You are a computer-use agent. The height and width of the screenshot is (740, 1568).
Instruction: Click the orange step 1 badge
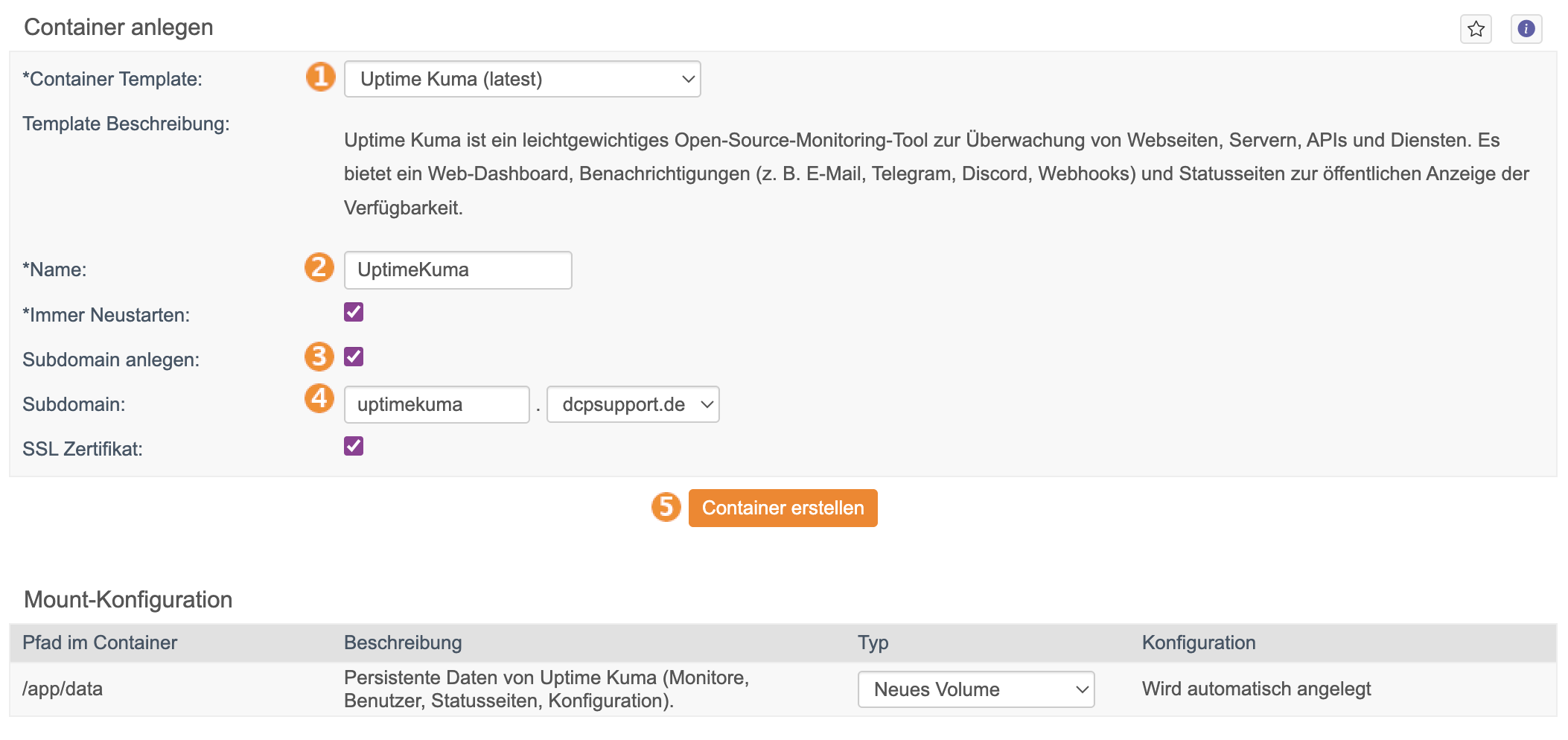(x=320, y=77)
